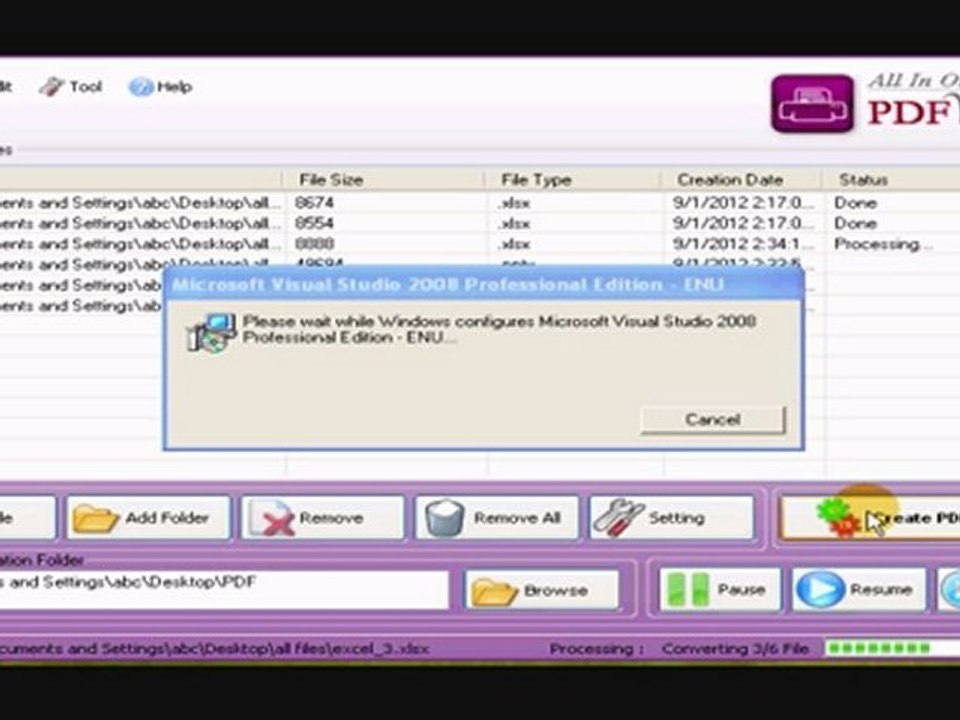Open the Tool menu
Image resolution: width=960 pixels, height=720 pixels.
[70, 87]
